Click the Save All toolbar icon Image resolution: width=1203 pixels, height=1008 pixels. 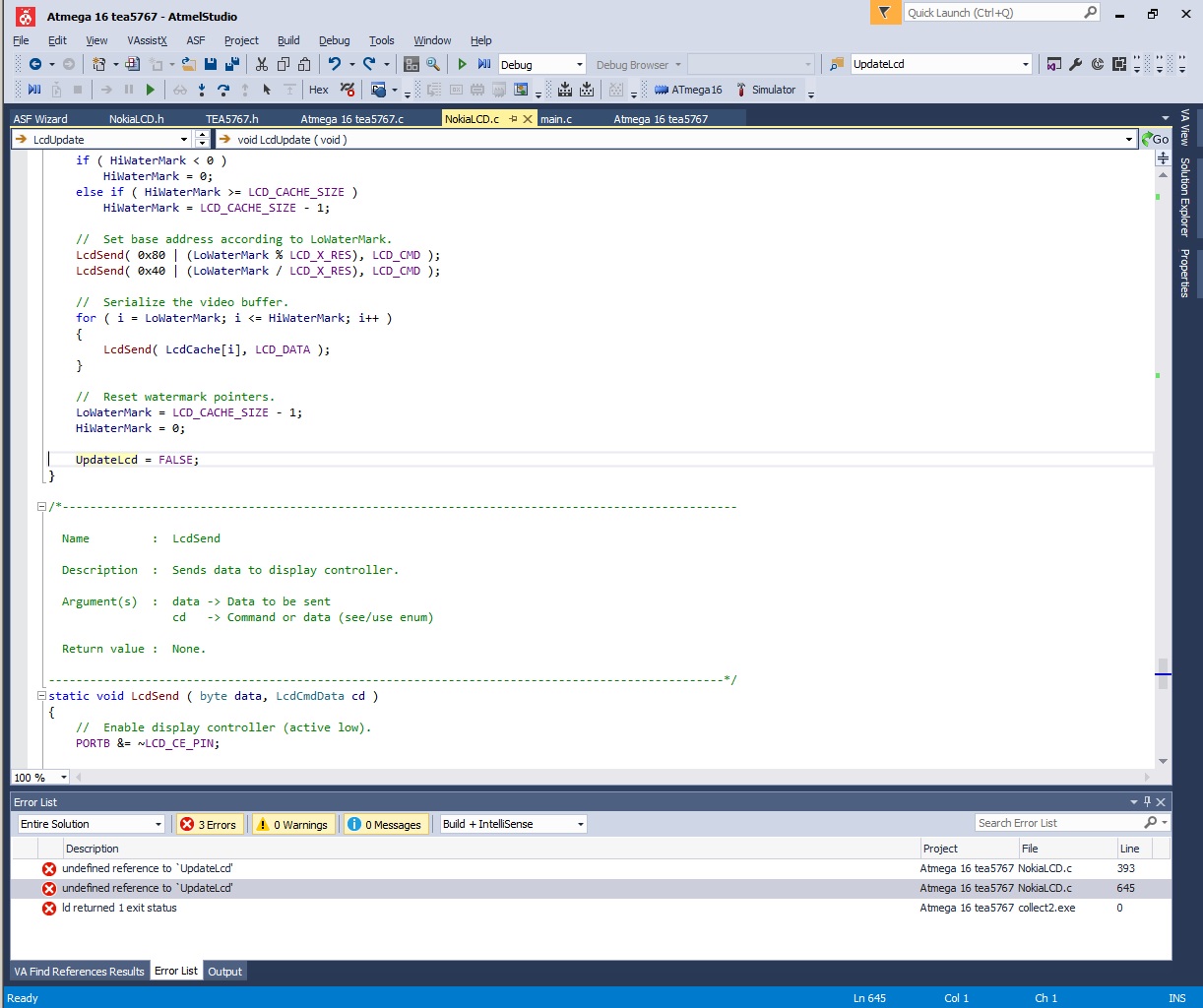point(232,64)
